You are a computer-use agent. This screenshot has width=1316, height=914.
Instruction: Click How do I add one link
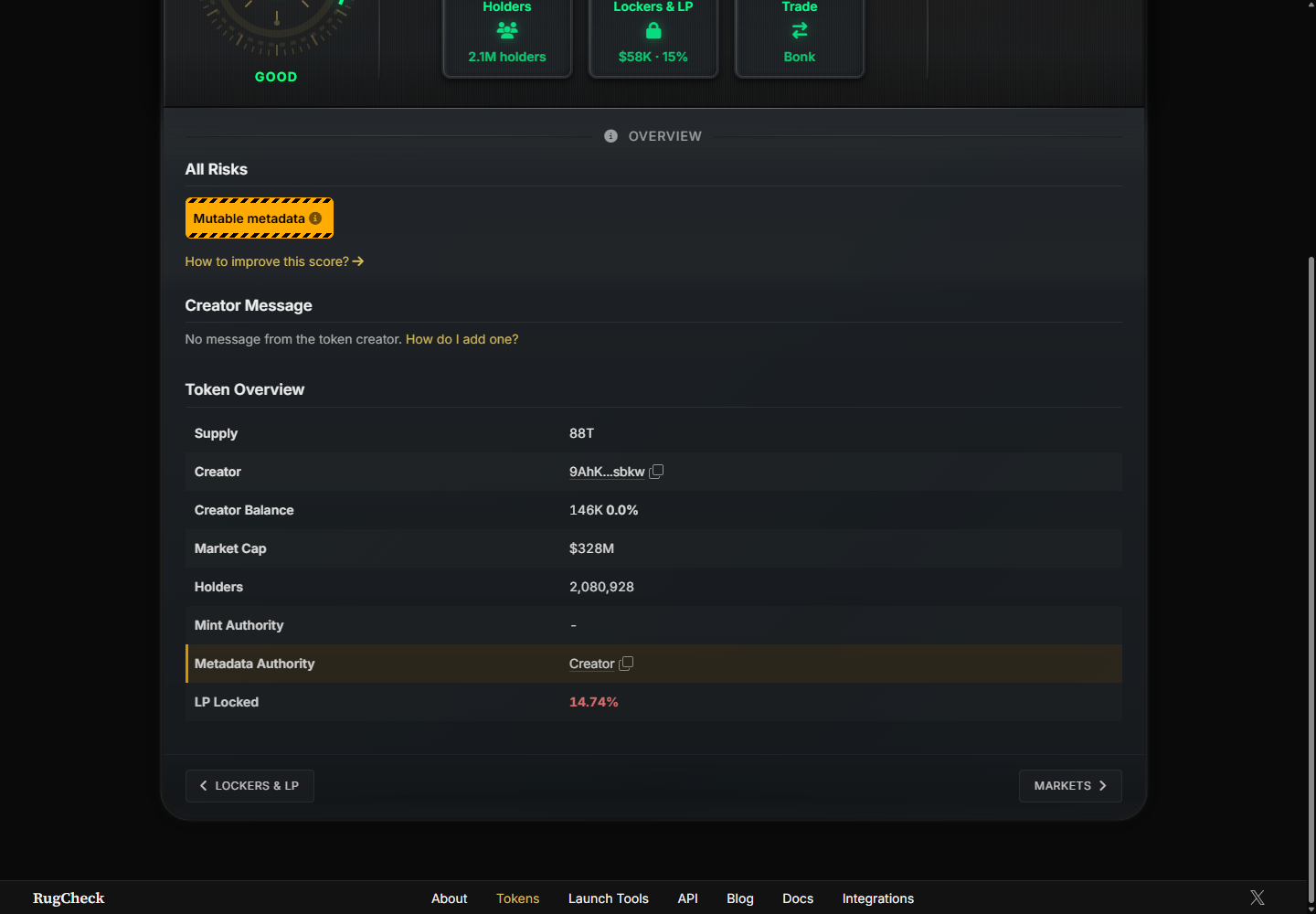pyautogui.click(x=462, y=339)
